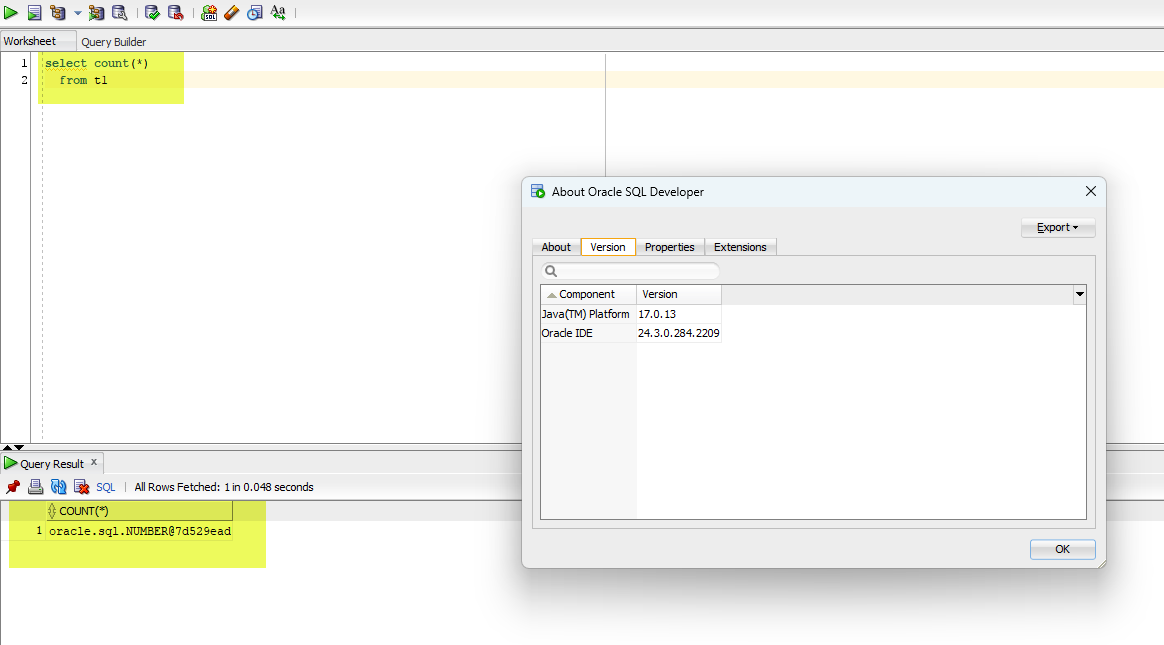Collapse the editor pane using the splitter up arrow
This screenshot has height=645, width=1164.
coord(7,448)
